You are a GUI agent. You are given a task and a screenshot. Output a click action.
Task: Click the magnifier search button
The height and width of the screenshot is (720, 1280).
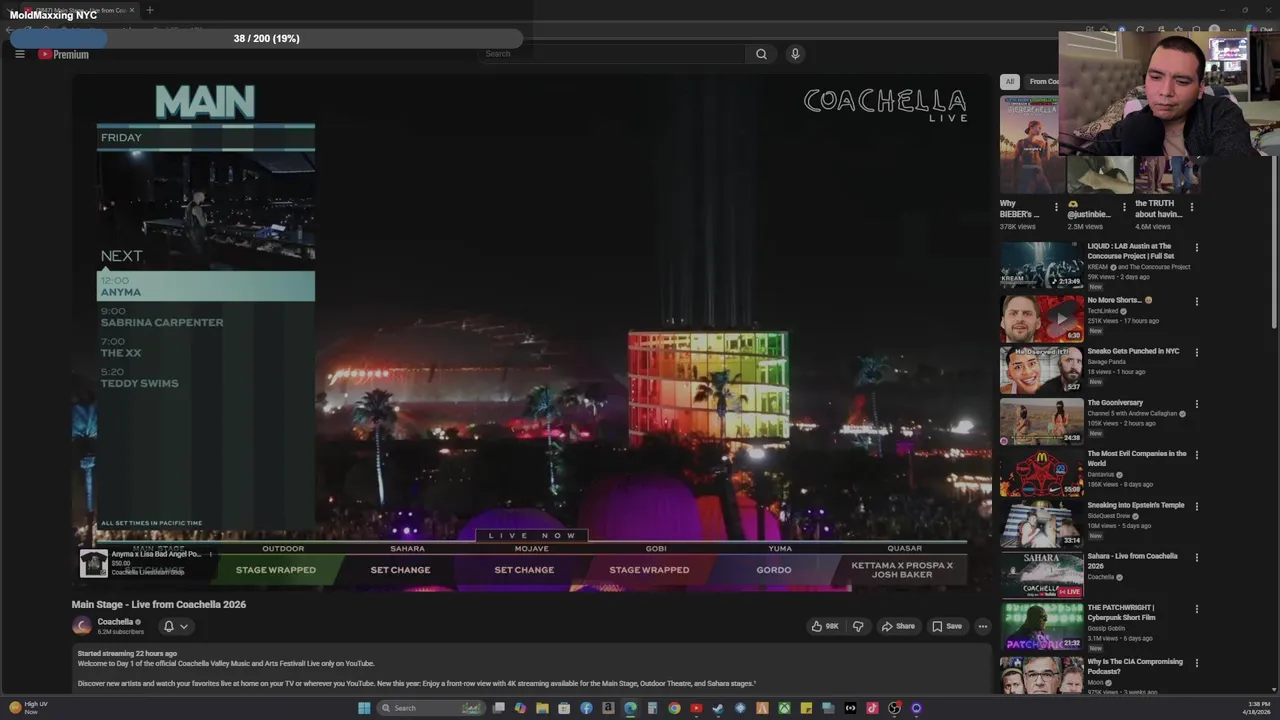[x=761, y=54]
